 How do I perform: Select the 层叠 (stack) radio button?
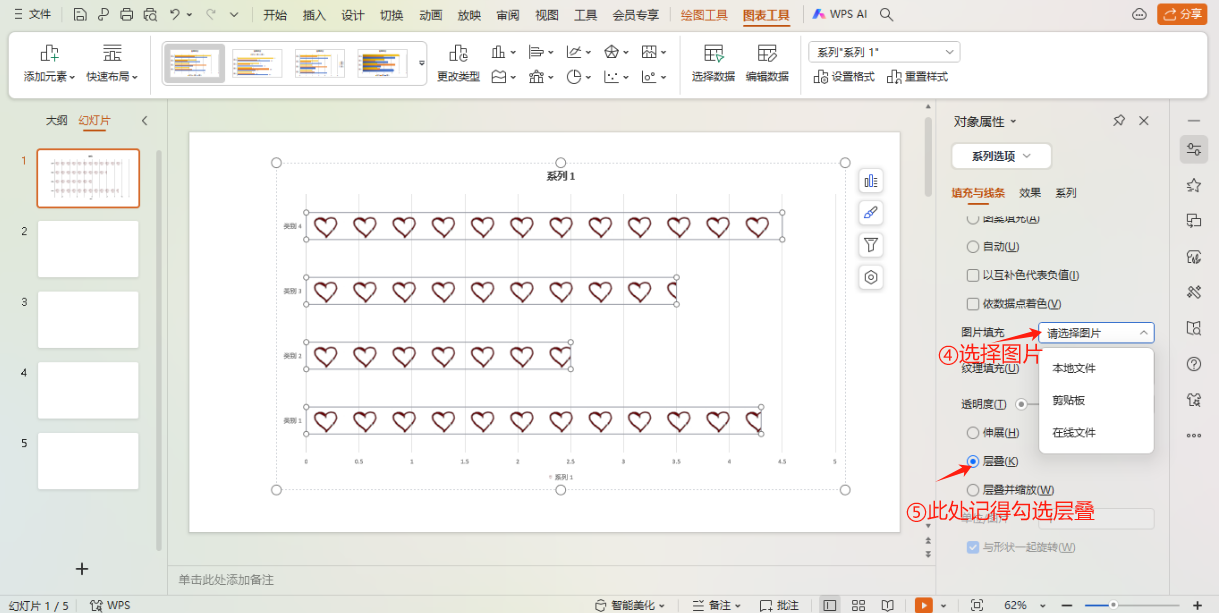click(x=971, y=461)
